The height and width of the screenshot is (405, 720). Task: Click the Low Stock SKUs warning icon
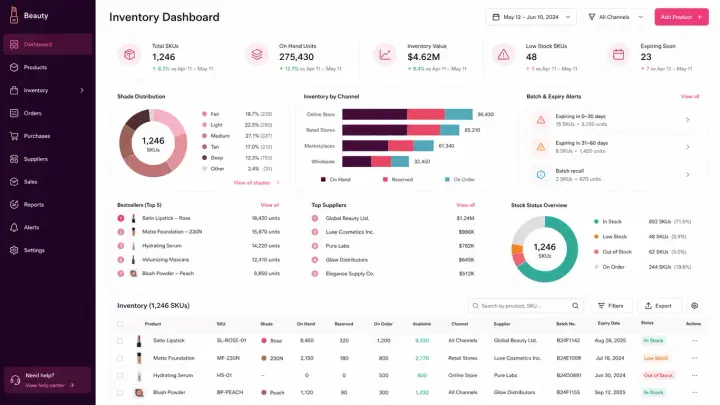click(504, 55)
